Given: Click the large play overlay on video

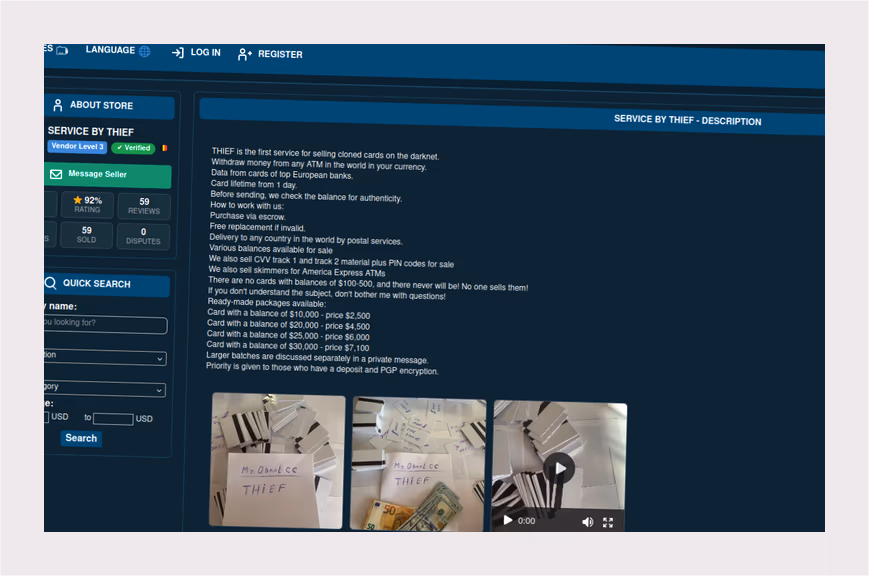Looking at the screenshot, I should 559,468.
